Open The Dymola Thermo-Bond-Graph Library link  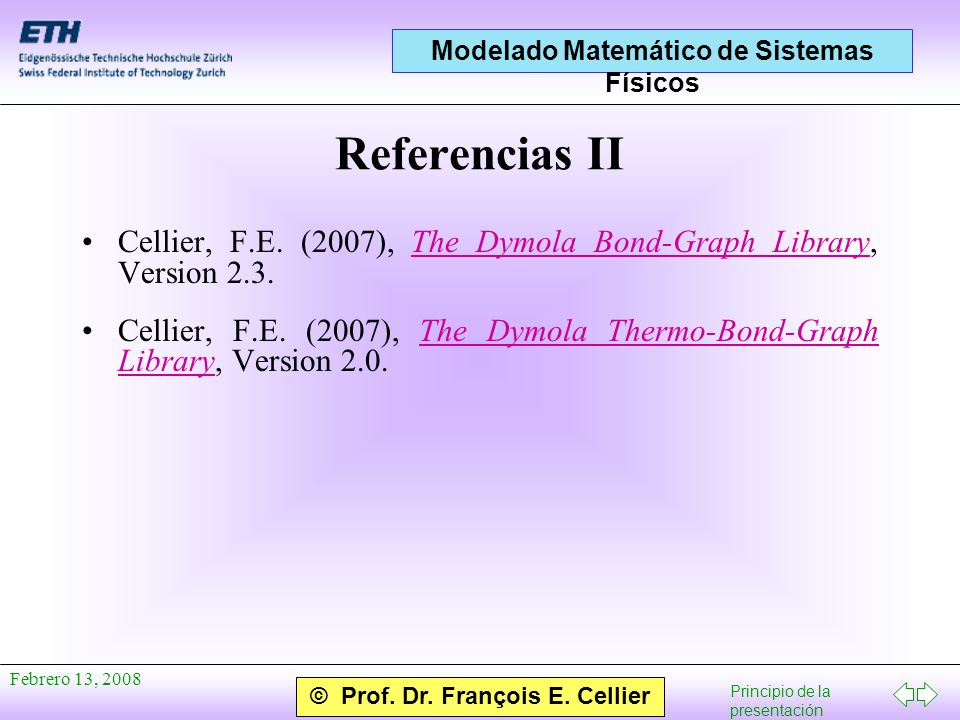(x=648, y=332)
